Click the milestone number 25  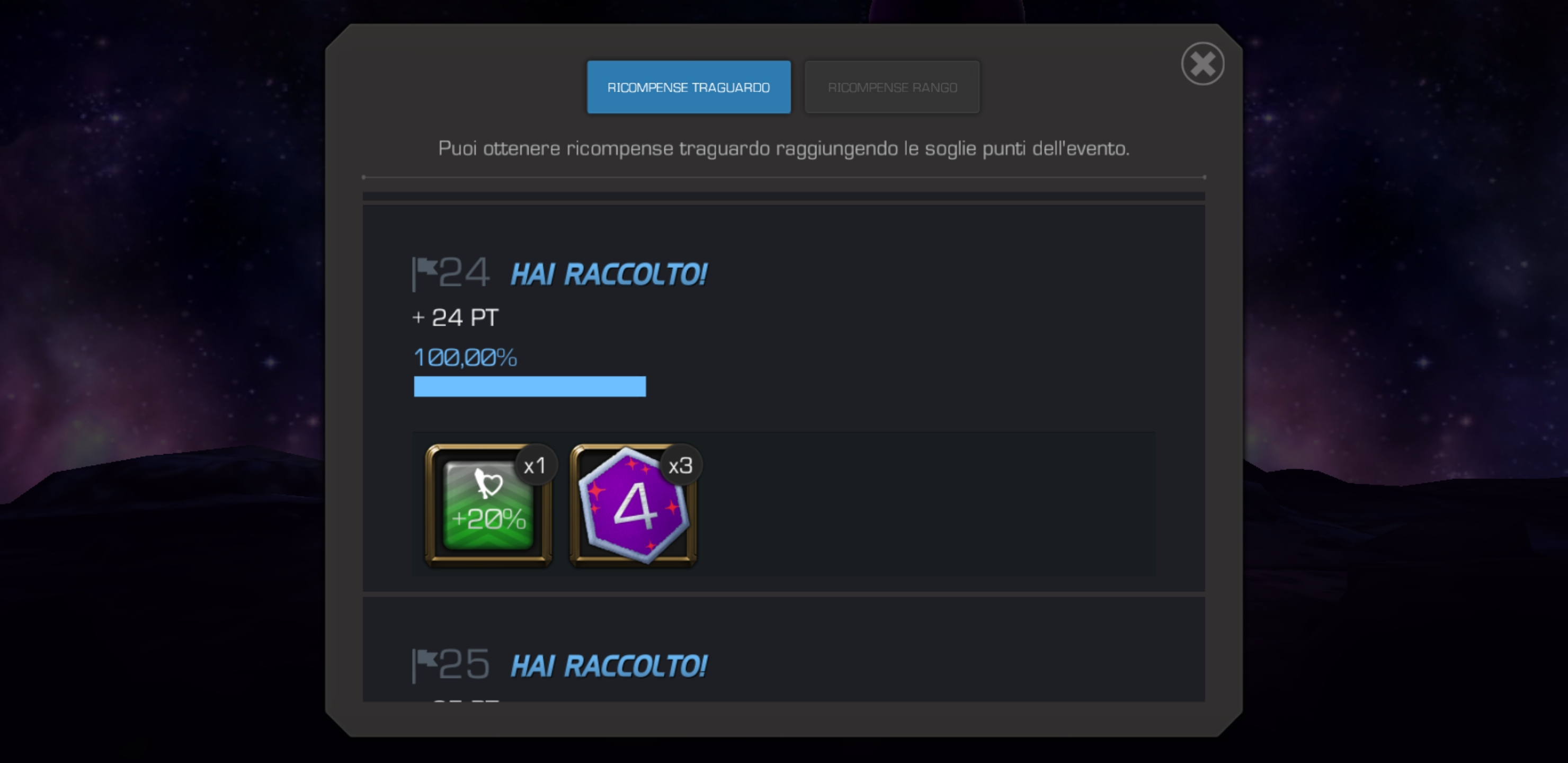point(464,664)
